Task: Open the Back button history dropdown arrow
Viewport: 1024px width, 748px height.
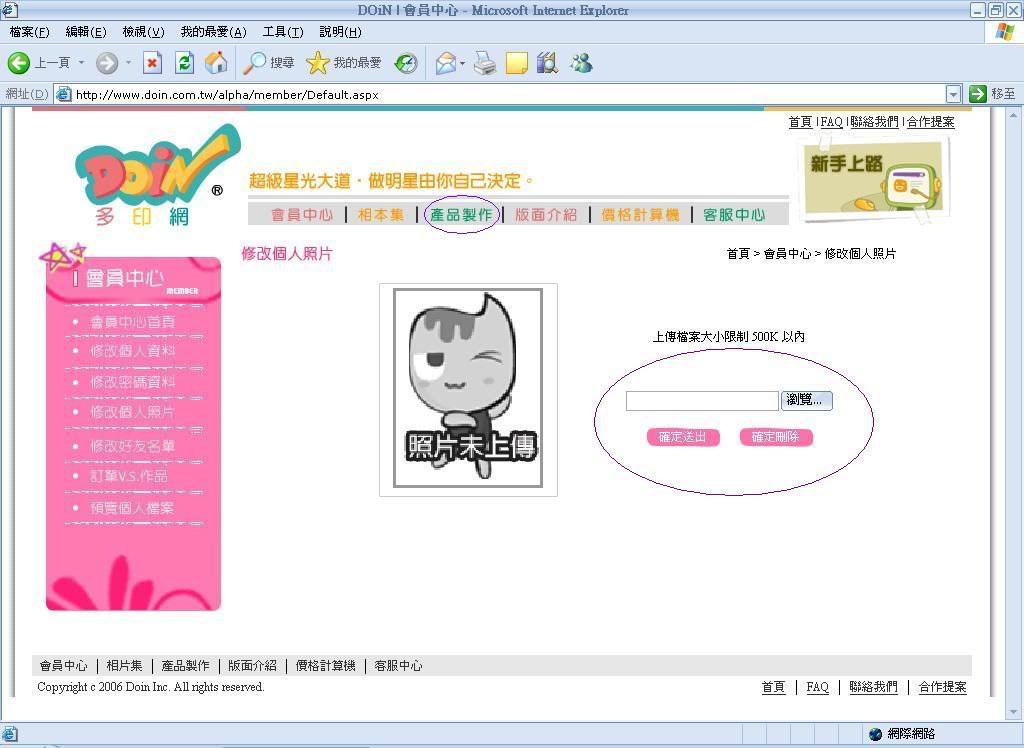Action: (x=82, y=63)
